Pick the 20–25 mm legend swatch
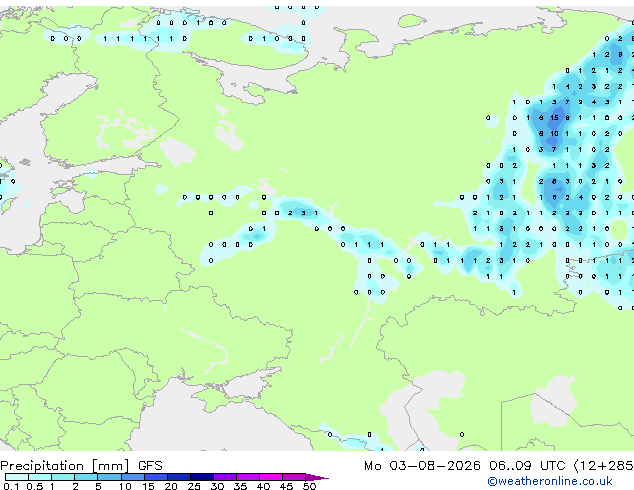Screen dimensions: 634x490 179,477
